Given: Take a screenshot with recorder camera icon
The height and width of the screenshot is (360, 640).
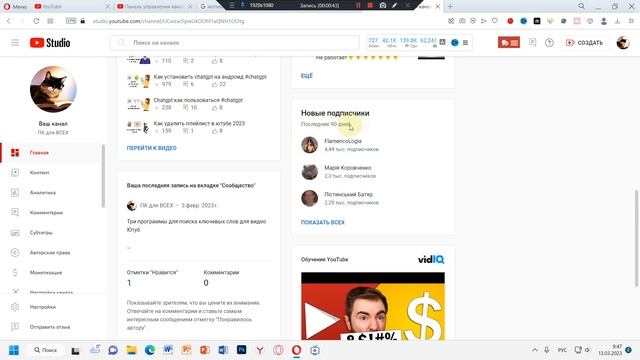Looking at the screenshot, I should [383, 5].
